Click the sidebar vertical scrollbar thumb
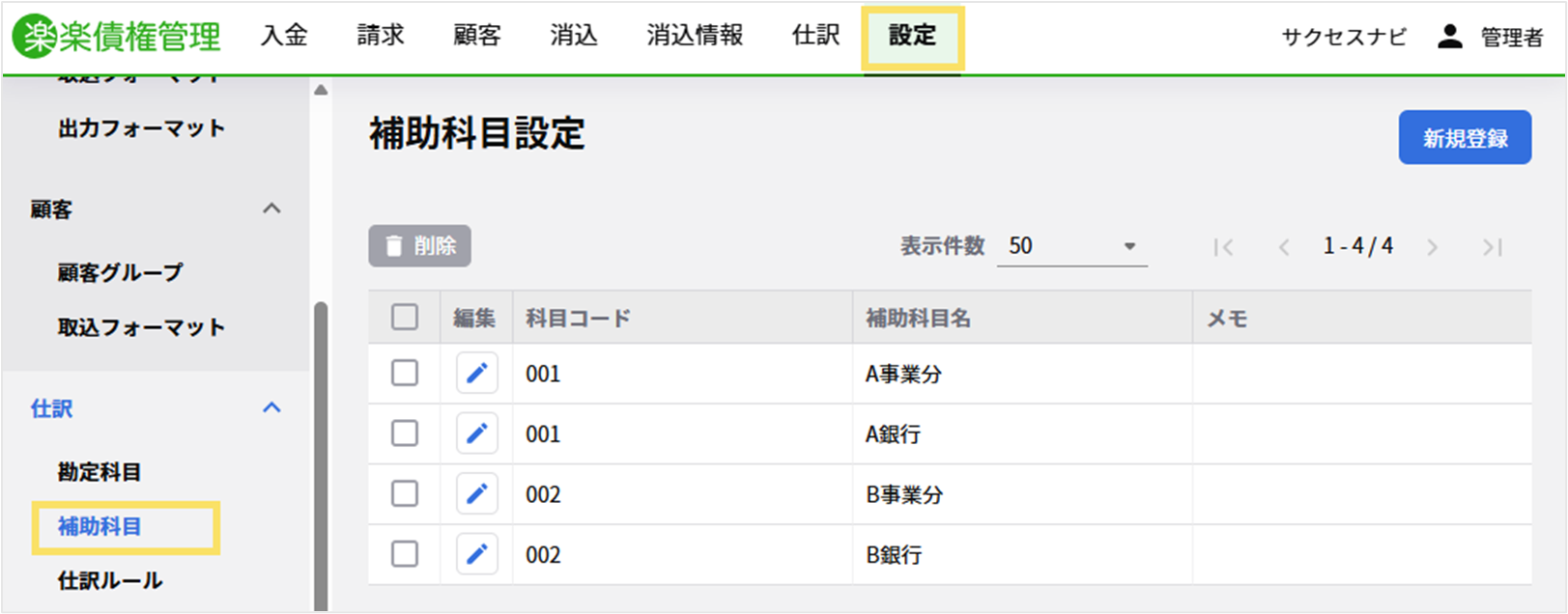The image size is (1568, 614). coord(321,454)
